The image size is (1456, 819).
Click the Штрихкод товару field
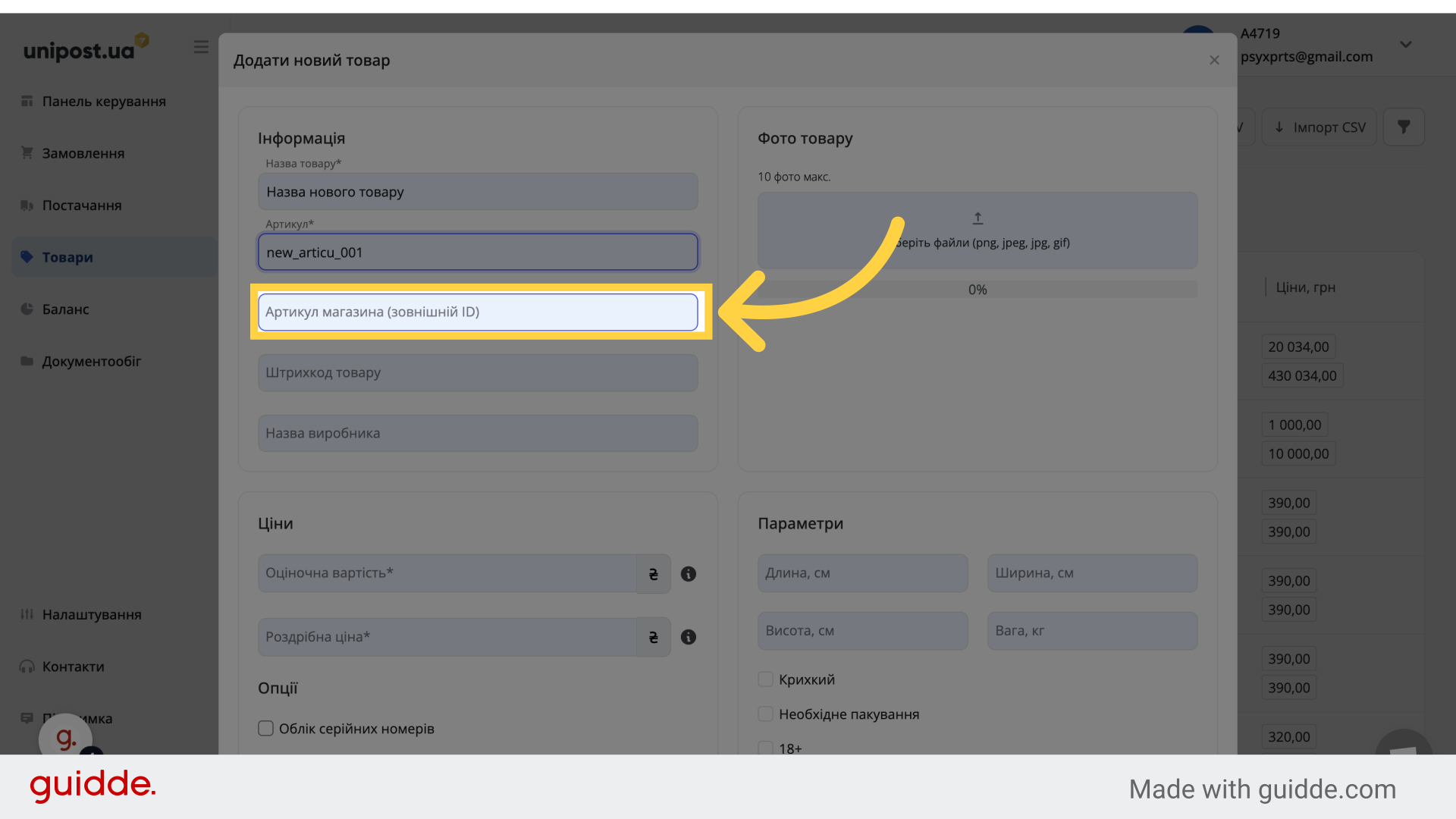point(478,373)
